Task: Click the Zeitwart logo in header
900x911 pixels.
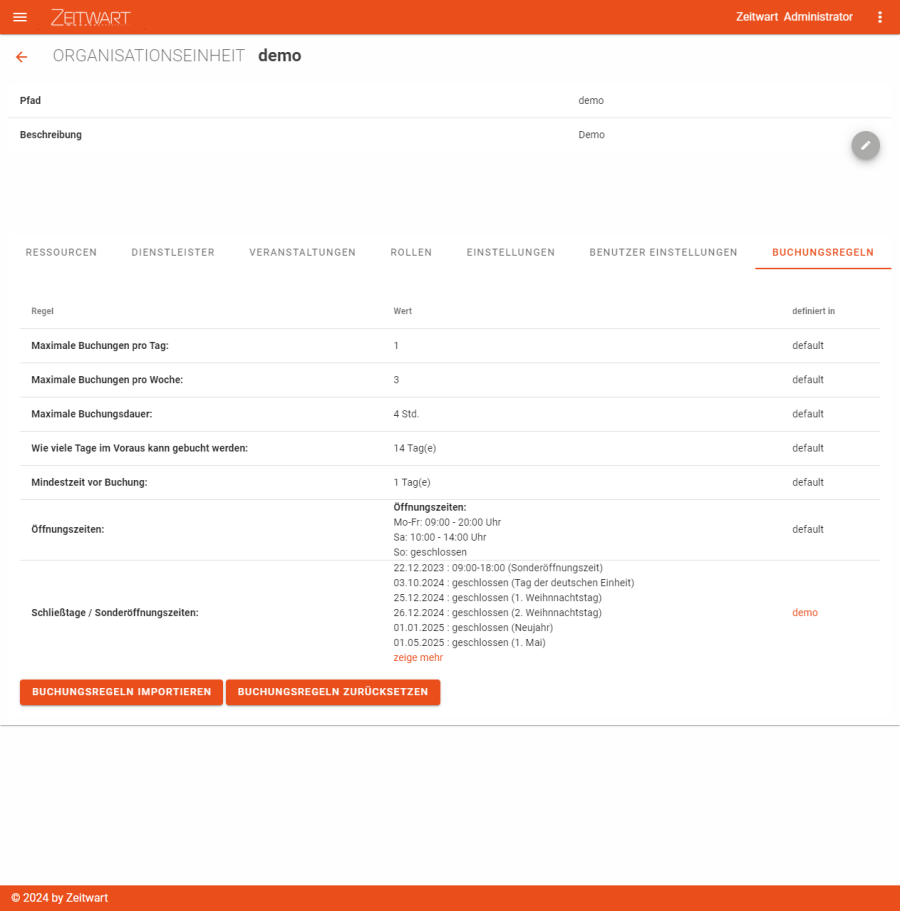Action: (90, 17)
